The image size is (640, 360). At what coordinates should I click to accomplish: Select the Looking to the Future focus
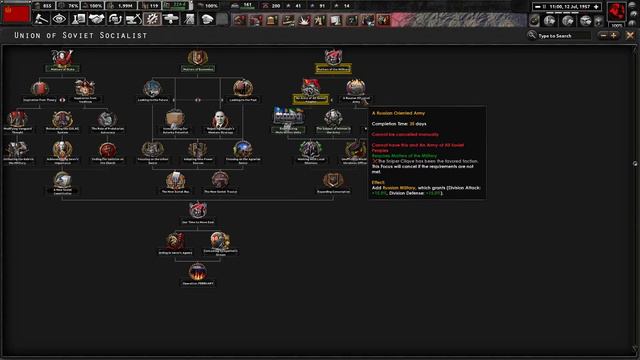pos(153,91)
